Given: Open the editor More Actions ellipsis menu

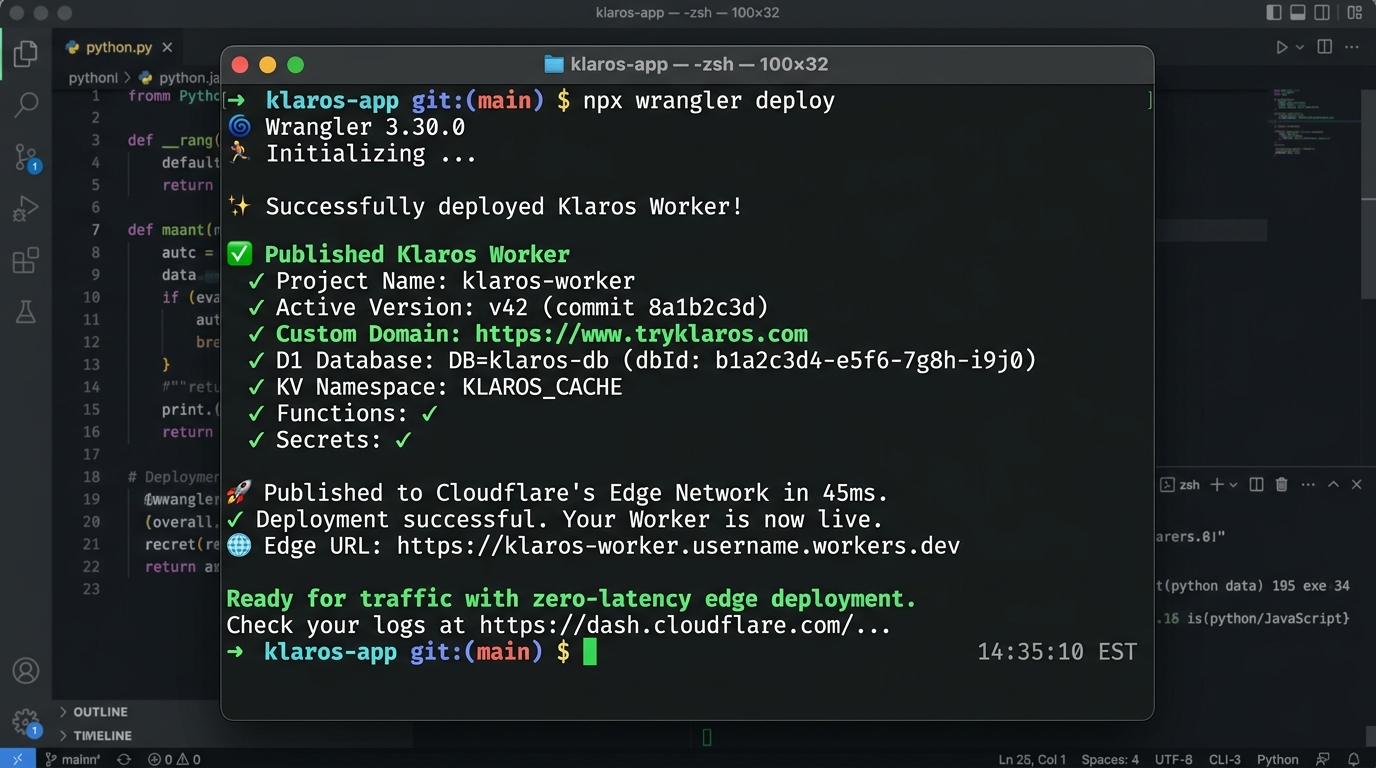Looking at the screenshot, I should coord(1354,47).
